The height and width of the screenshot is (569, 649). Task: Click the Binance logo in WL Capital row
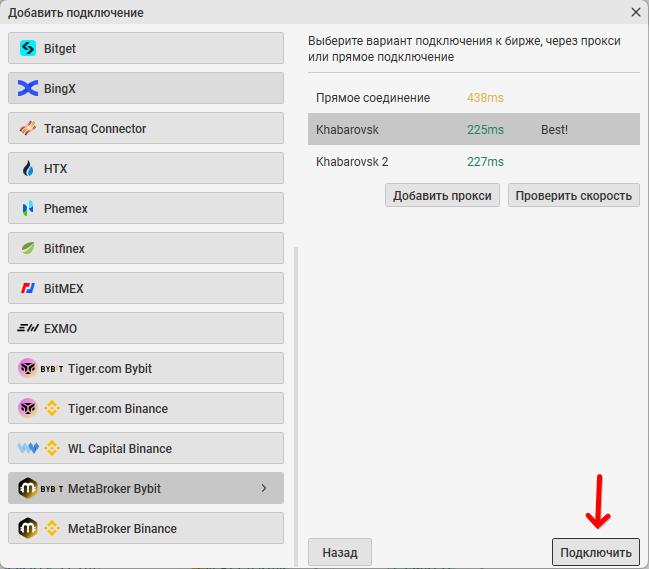(x=52, y=448)
